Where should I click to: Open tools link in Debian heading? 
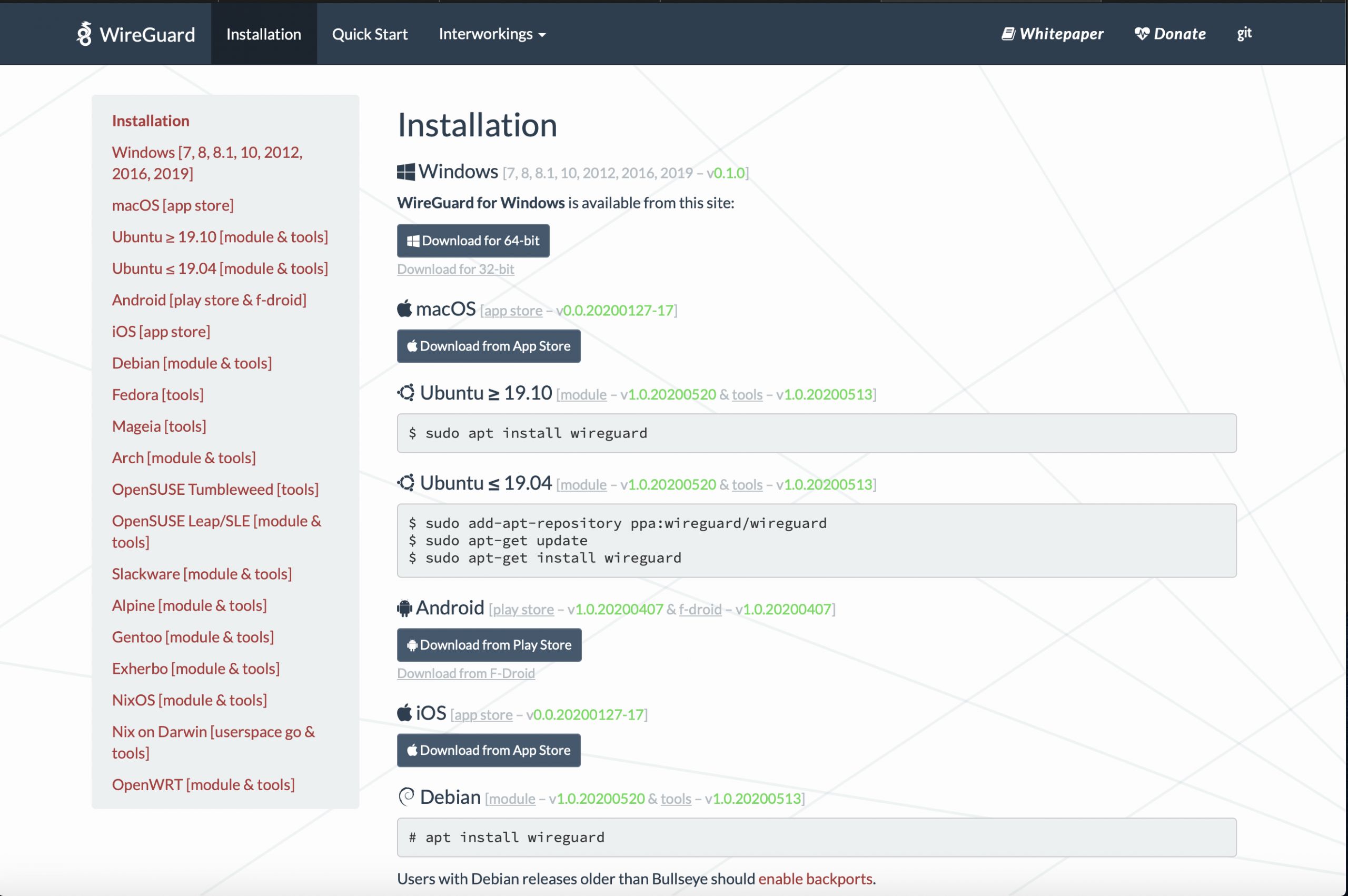click(x=676, y=798)
